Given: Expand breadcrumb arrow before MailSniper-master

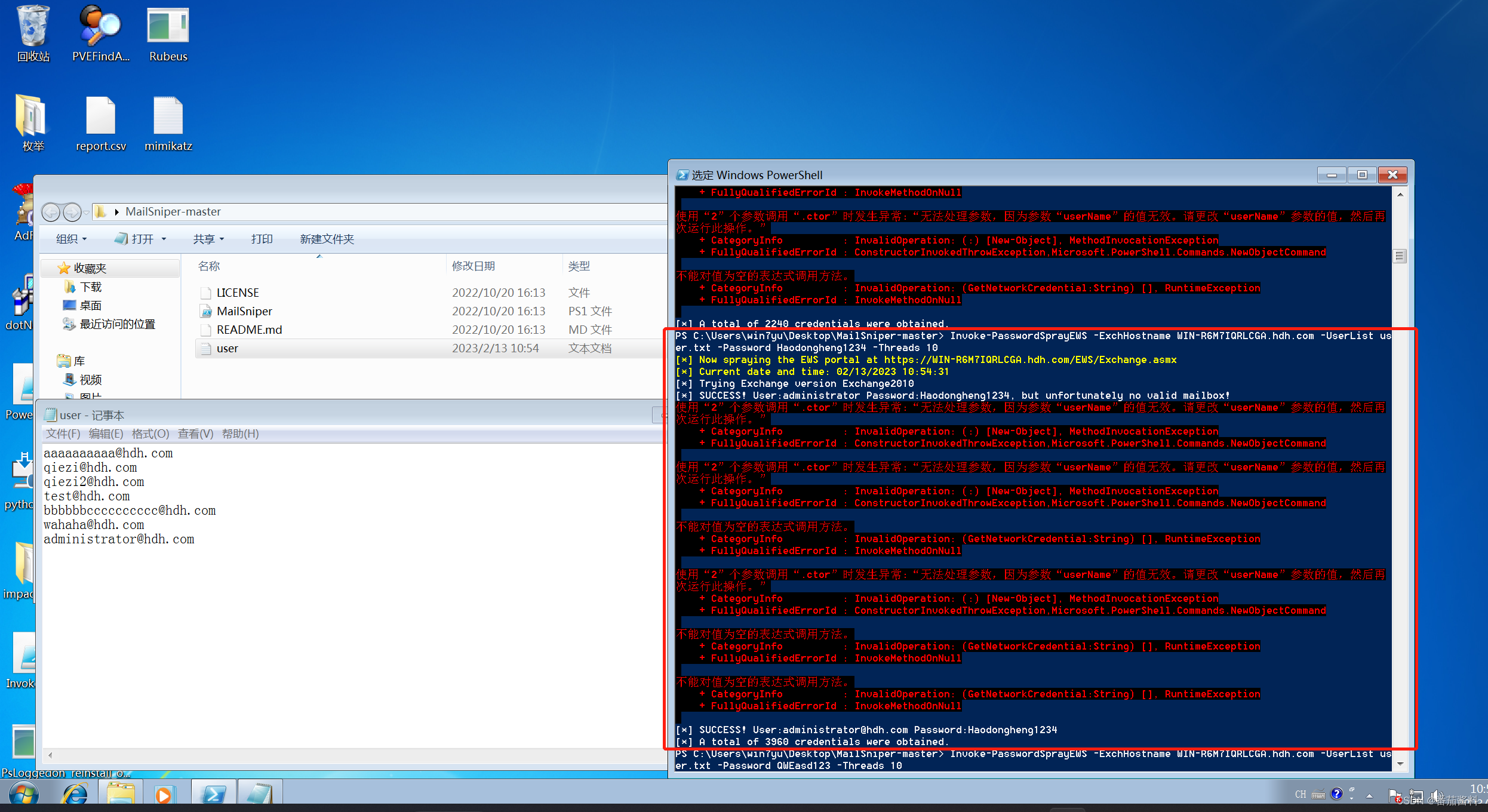Looking at the screenshot, I should point(116,212).
